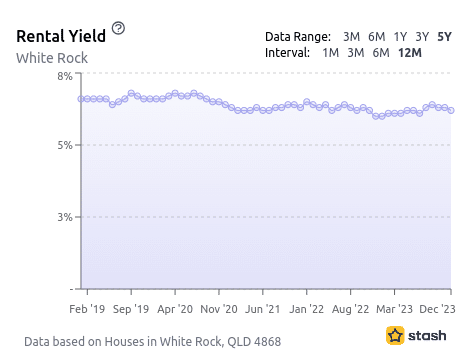Change interval to 3M
Image resolution: width=472 pixels, height=363 pixels.
(x=356, y=53)
